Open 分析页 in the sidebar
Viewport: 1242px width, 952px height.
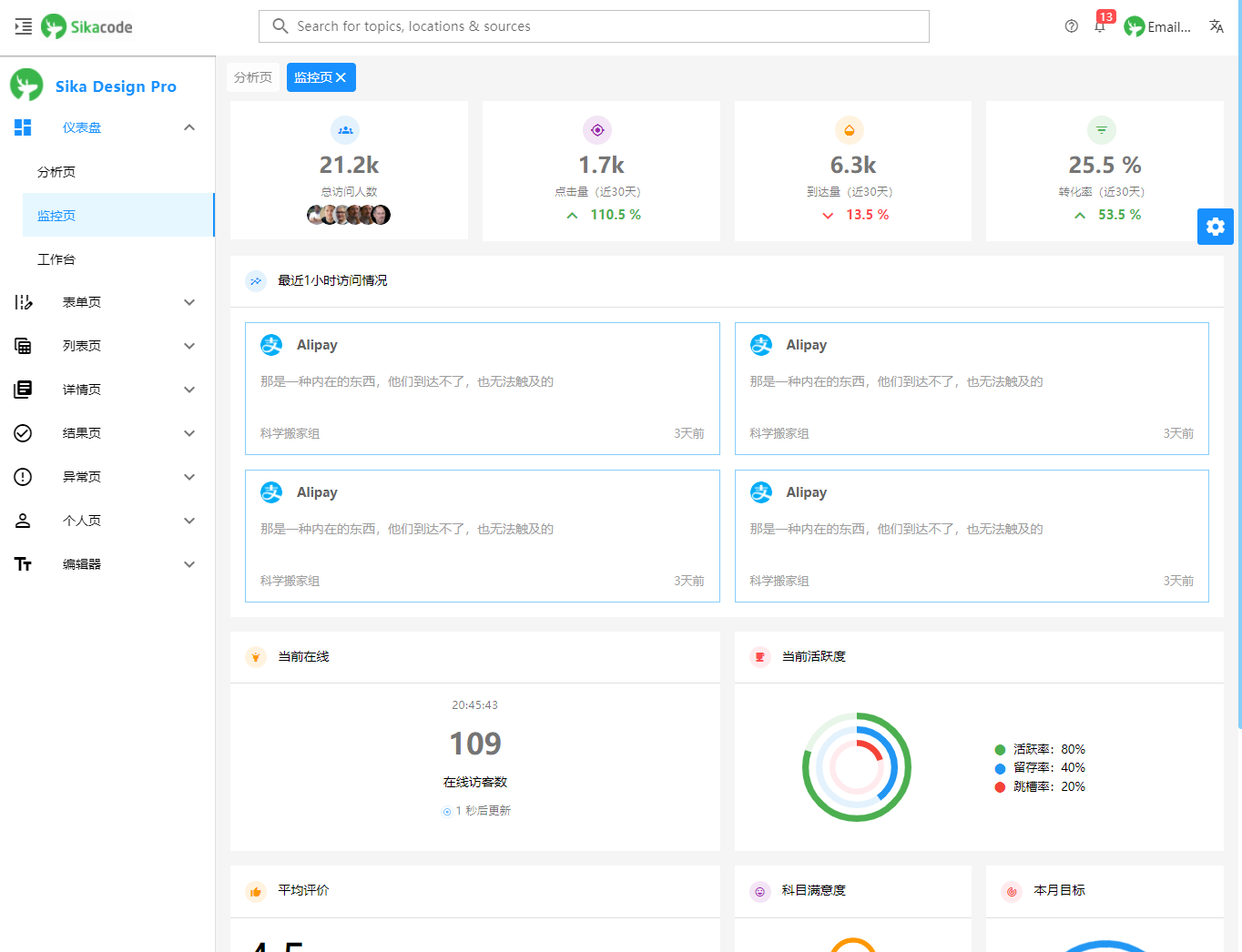[x=118, y=171]
